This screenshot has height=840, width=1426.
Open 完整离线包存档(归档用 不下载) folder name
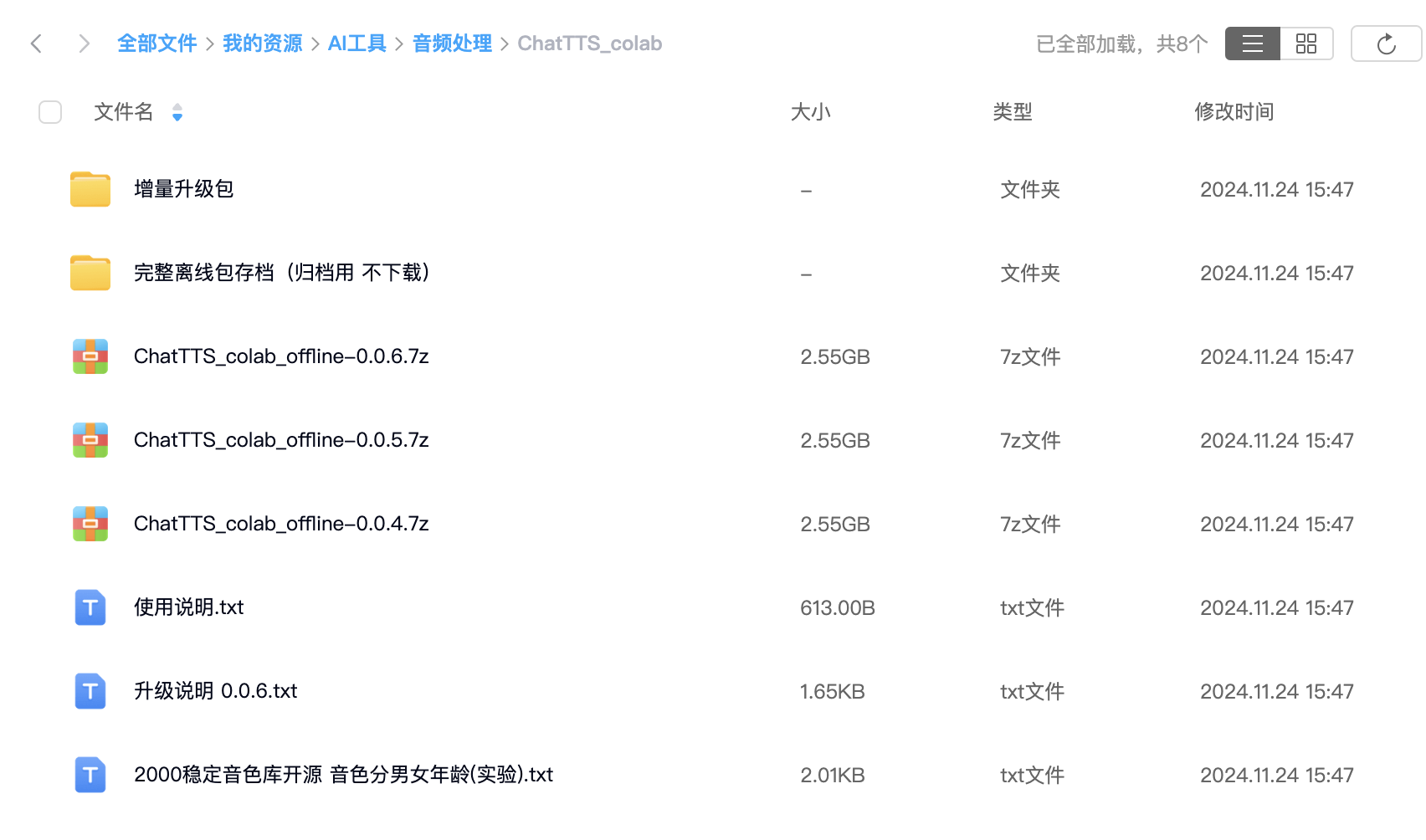click(284, 273)
